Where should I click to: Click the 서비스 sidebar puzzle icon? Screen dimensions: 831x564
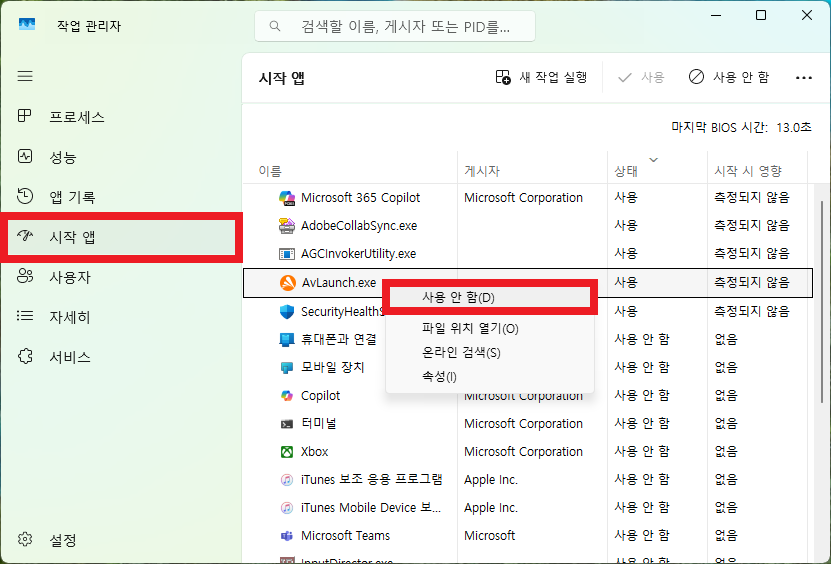[25, 356]
